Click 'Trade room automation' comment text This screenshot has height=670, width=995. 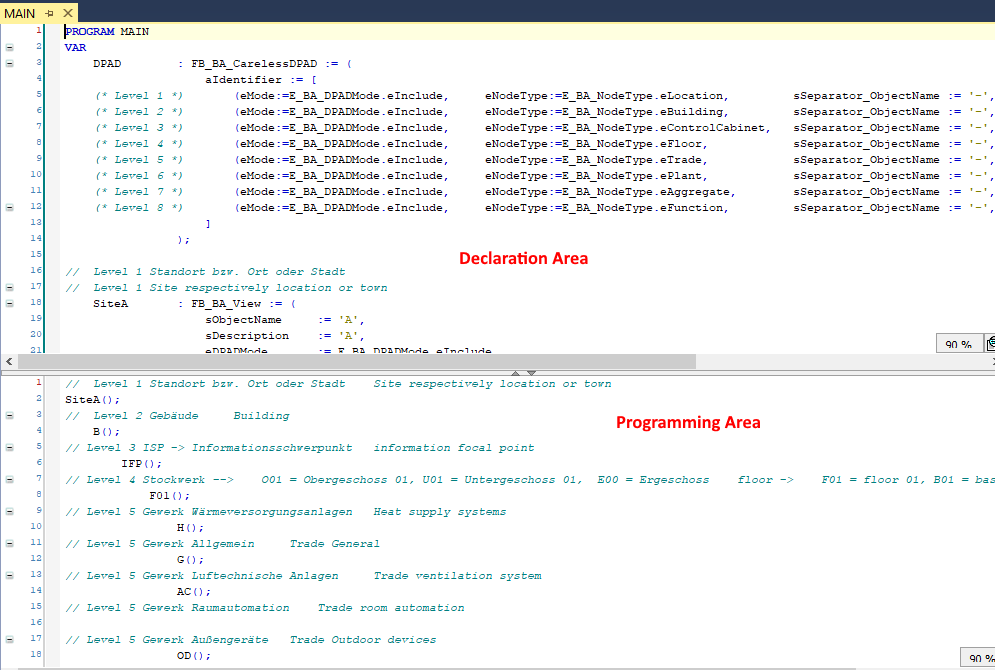[391, 608]
